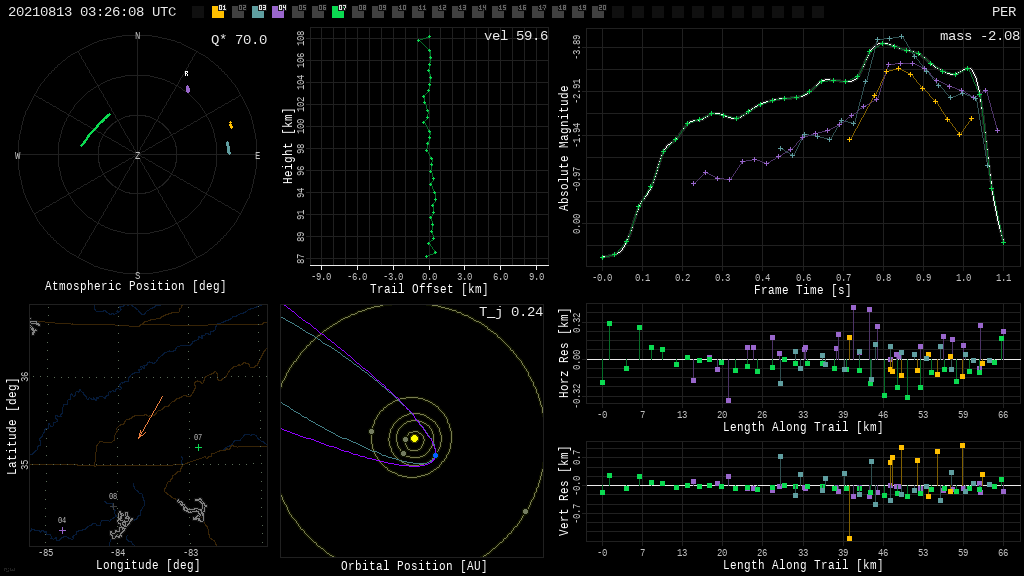Click the purple radiant marker labeled R

tap(187, 88)
